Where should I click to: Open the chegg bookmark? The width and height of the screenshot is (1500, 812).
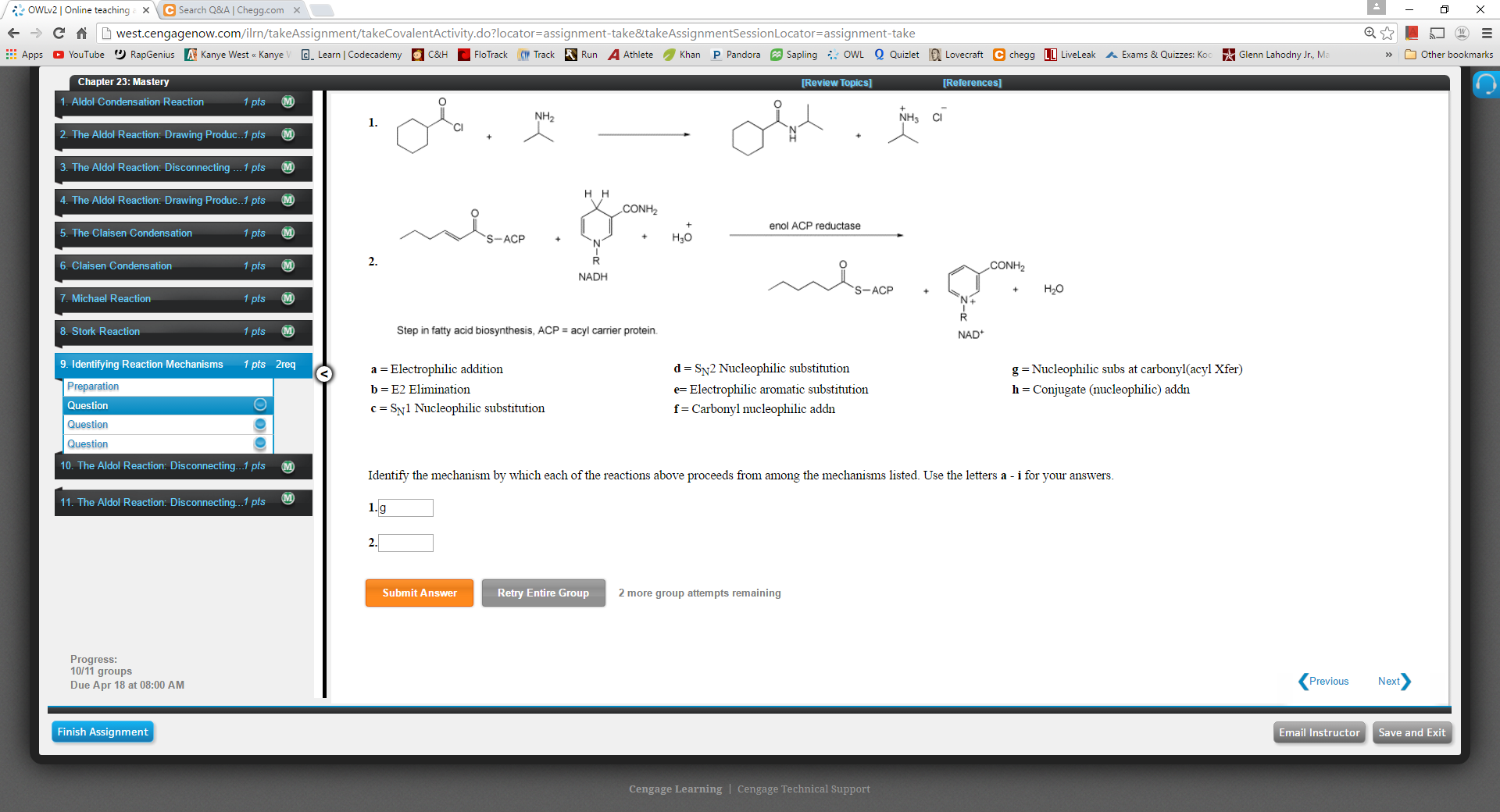pyautogui.click(x=1012, y=55)
